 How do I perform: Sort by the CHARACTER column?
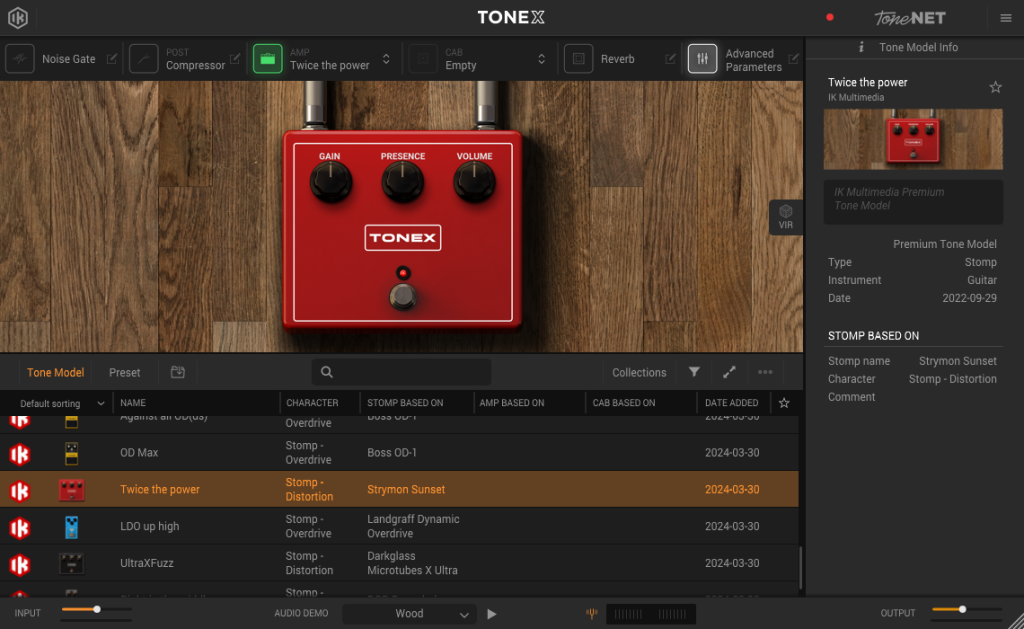312,403
